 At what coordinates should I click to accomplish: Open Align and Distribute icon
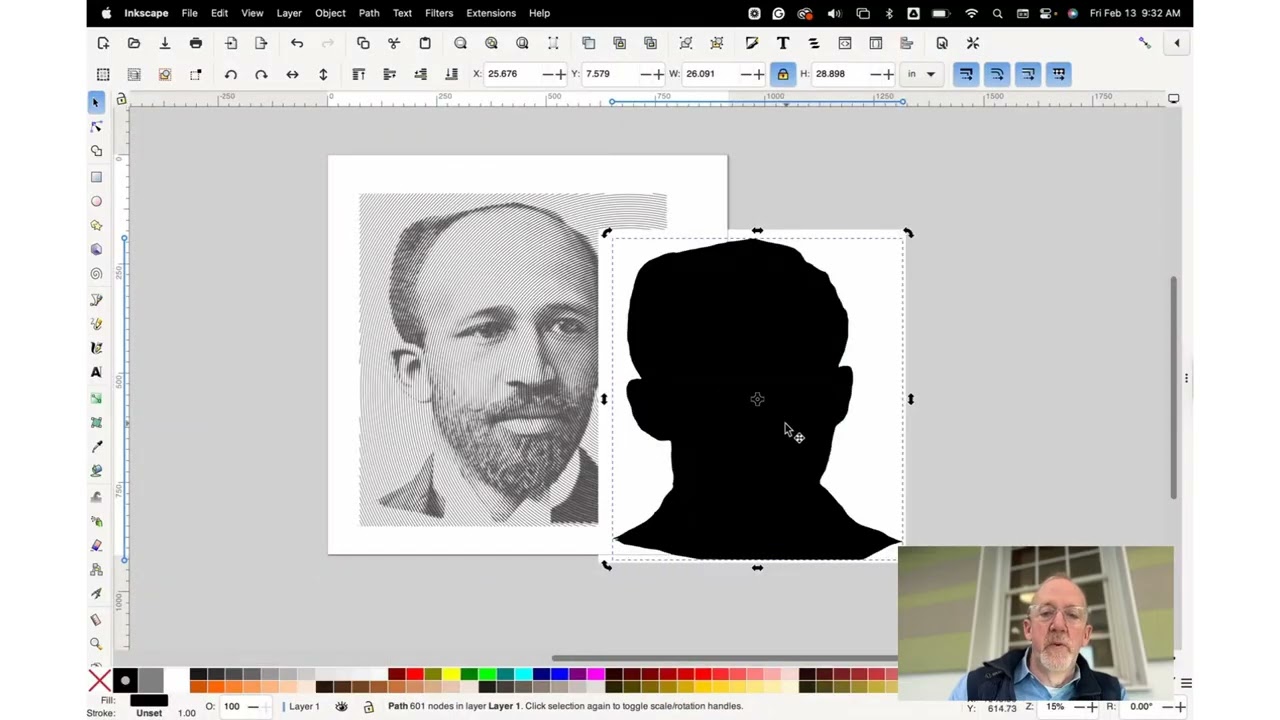[907, 43]
